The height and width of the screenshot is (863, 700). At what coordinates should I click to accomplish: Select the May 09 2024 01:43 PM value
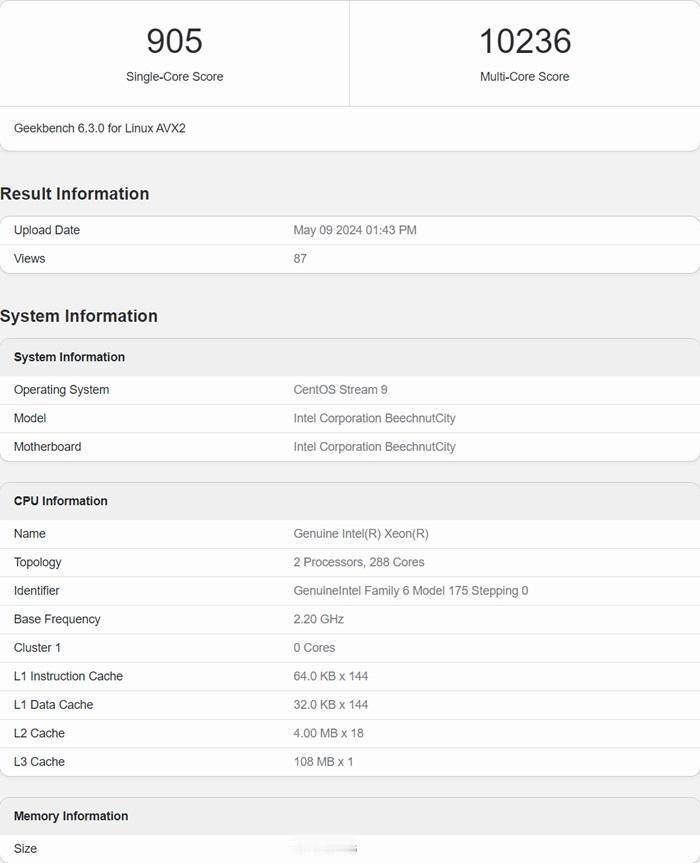click(x=355, y=230)
